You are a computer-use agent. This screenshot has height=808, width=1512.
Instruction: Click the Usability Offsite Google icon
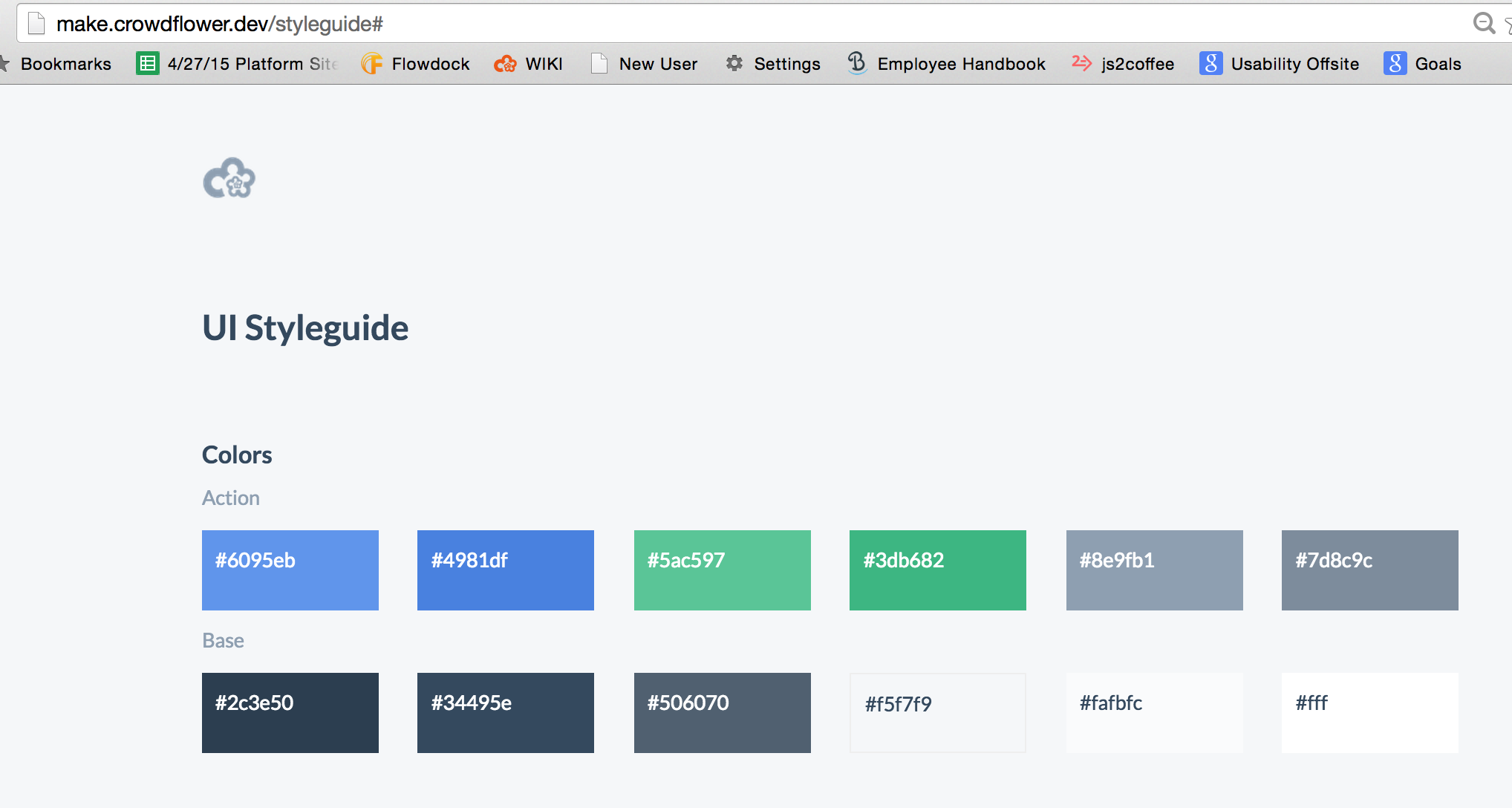[1210, 64]
